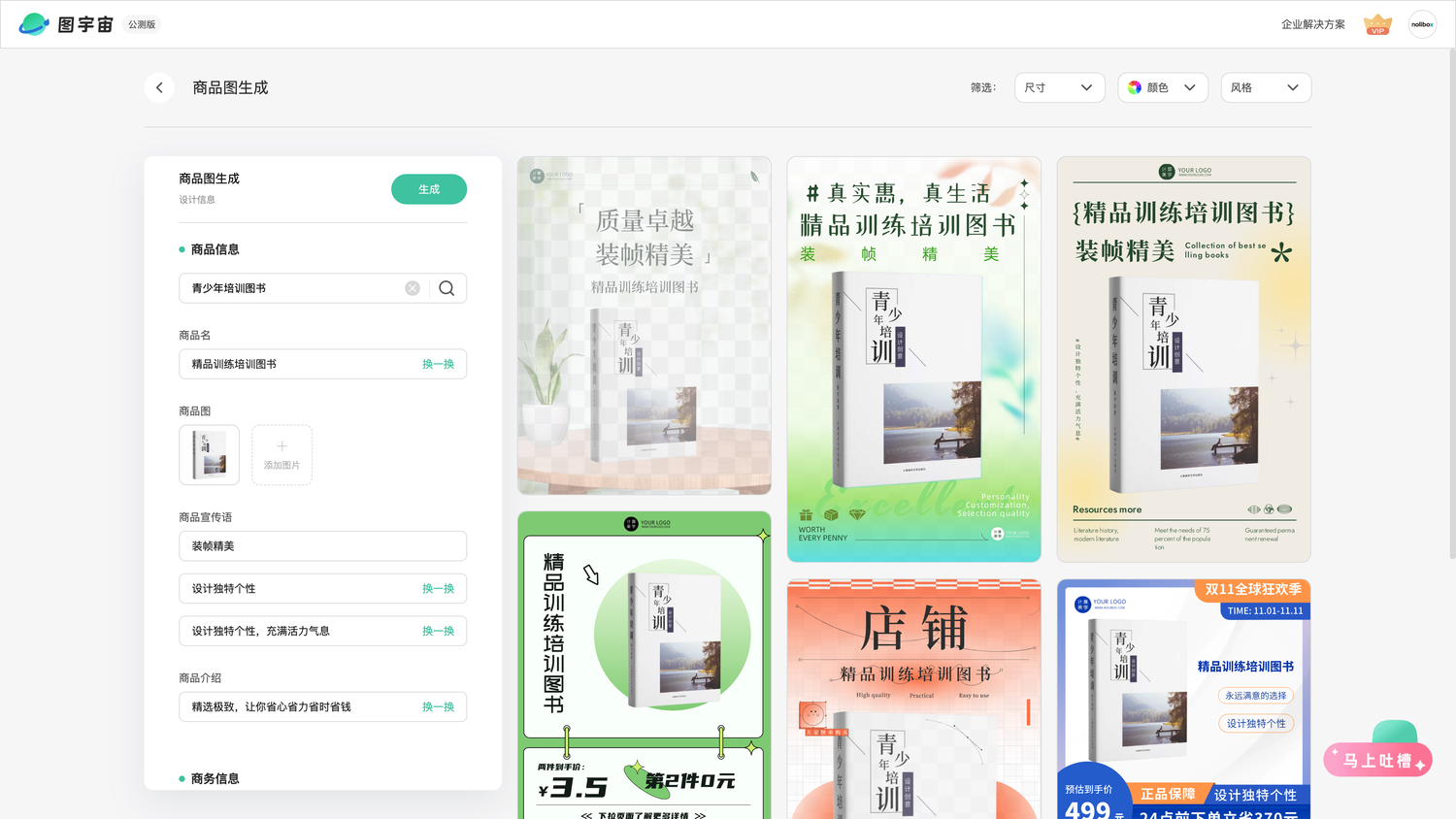Open the nolibox user avatar

1422,24
